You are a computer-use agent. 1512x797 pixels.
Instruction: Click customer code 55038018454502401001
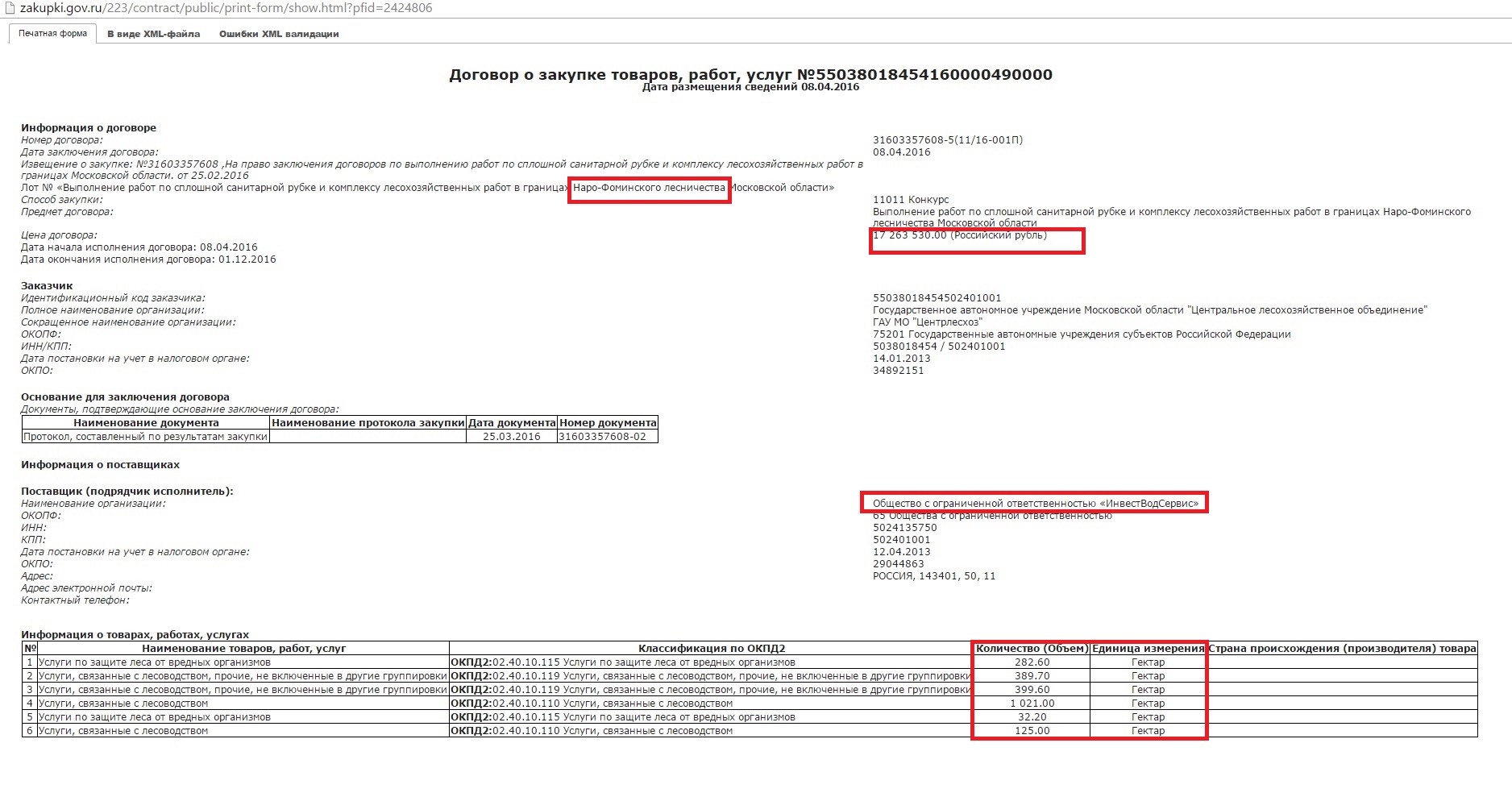point(937,297)
